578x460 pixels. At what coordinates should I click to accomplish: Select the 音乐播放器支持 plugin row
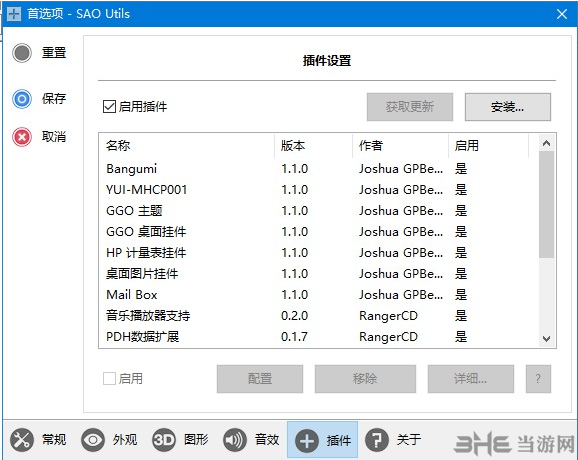tap(318, 316)
